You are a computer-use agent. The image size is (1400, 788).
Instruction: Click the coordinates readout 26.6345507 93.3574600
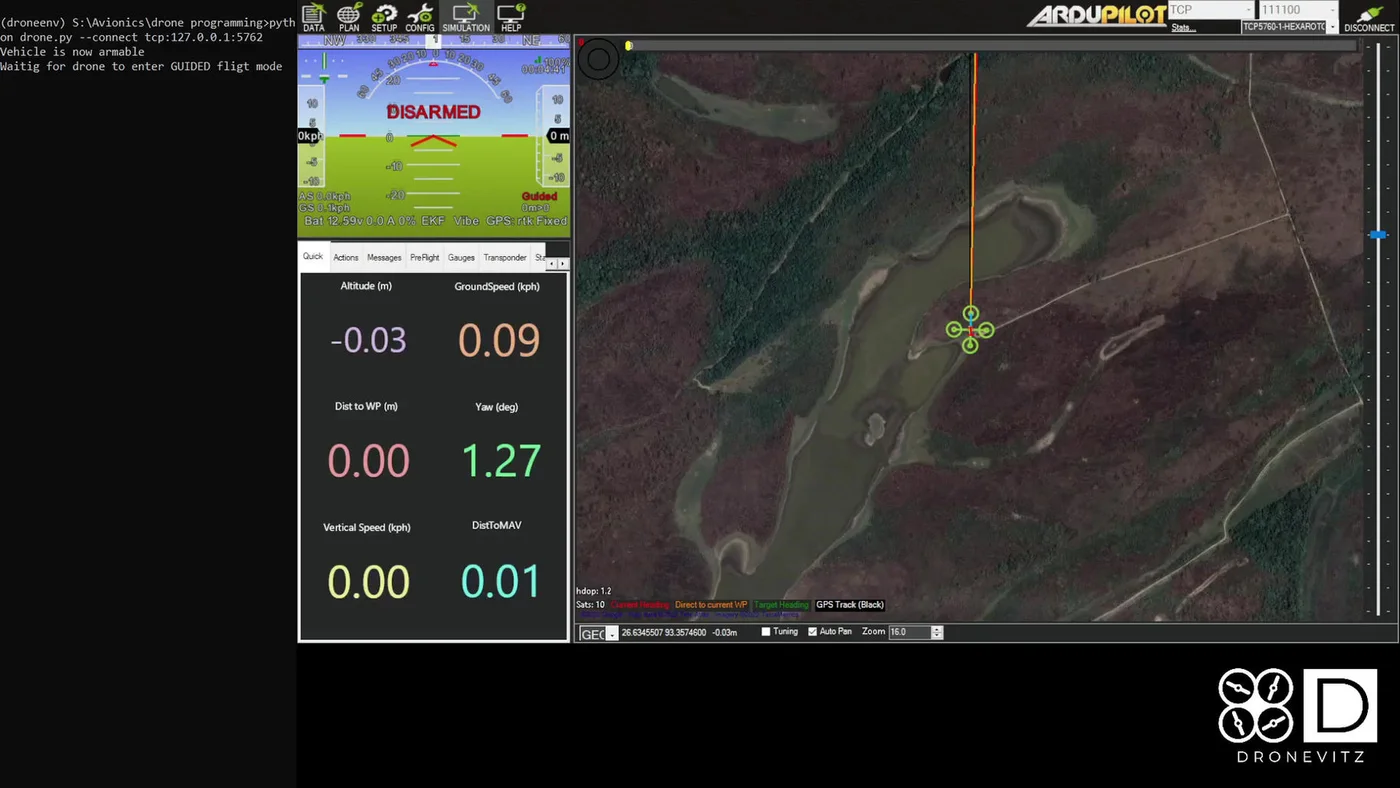click(664, 633)
